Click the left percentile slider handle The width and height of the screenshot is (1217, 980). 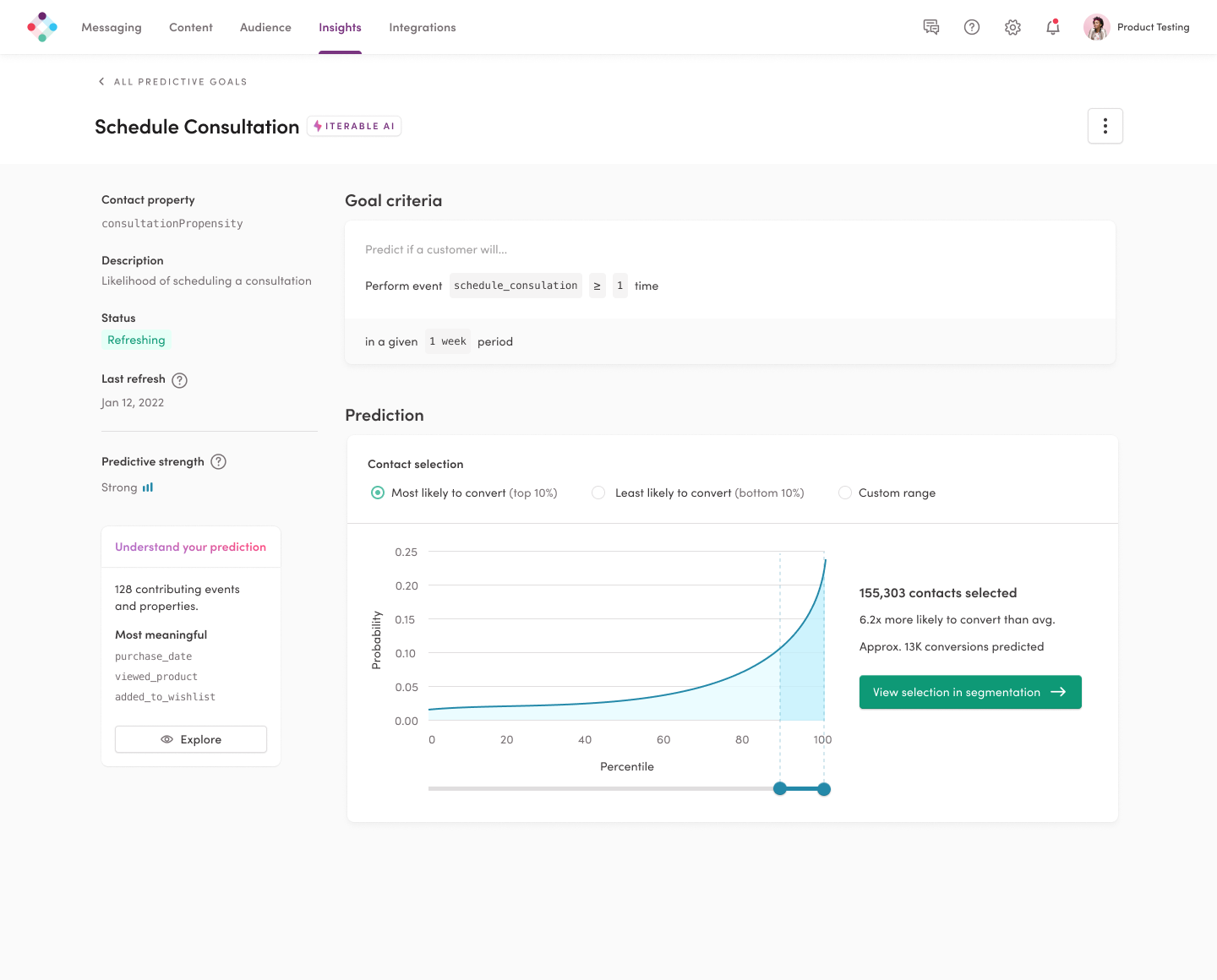coord(780,789)
